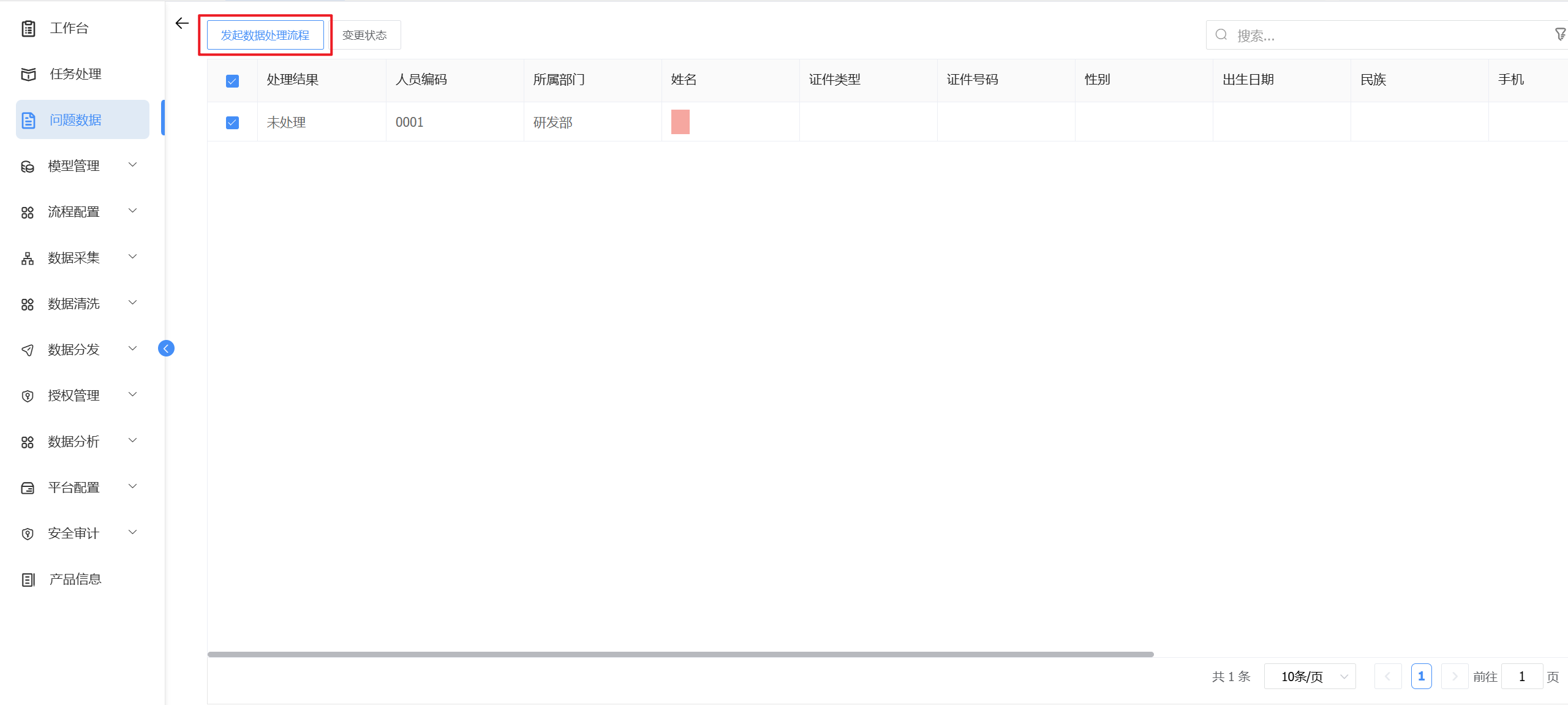
Task: Click the 数据采集 hierarchy icon
Action: point(28,258)
